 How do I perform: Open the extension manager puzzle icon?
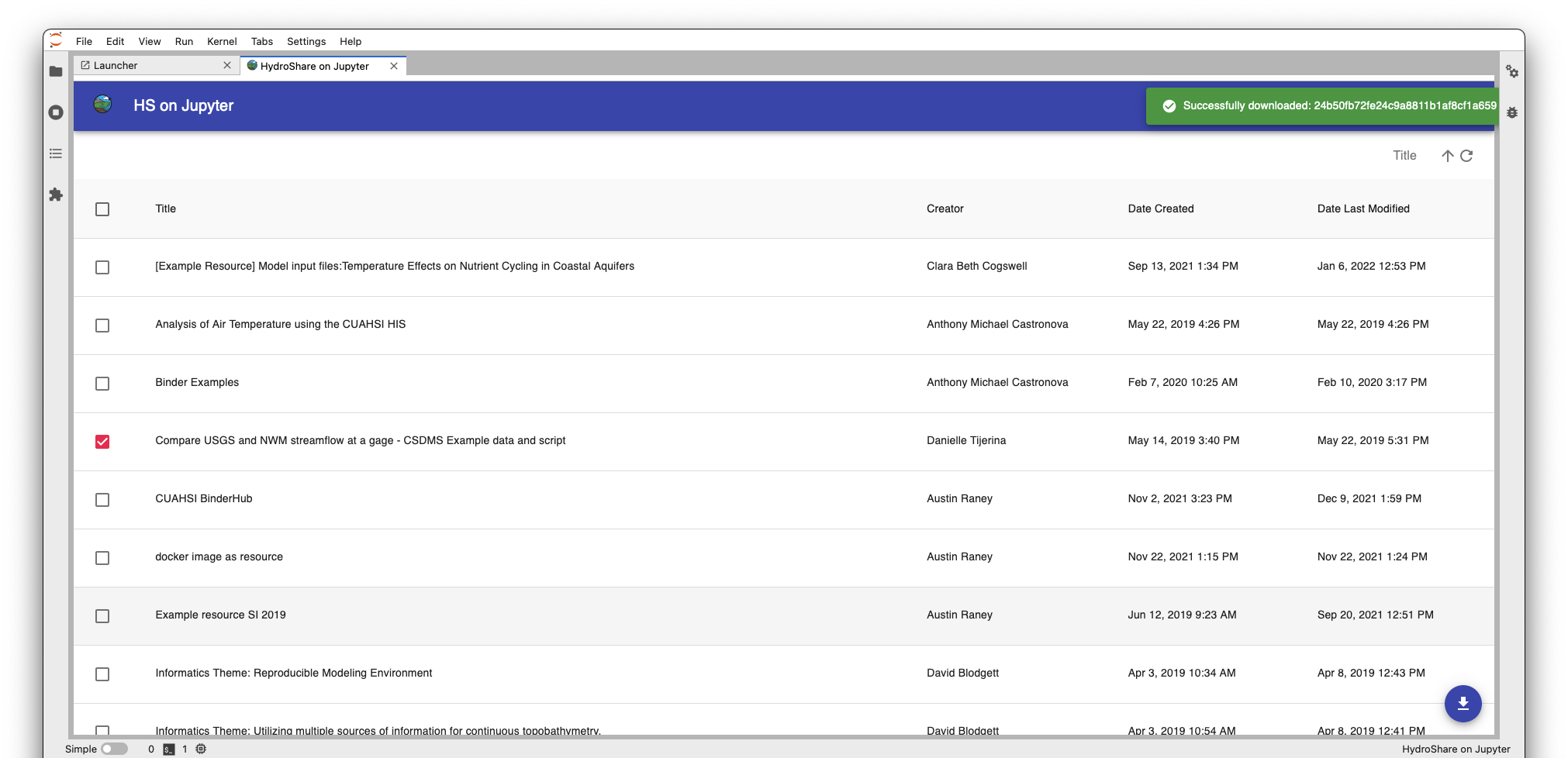point(56,195)
